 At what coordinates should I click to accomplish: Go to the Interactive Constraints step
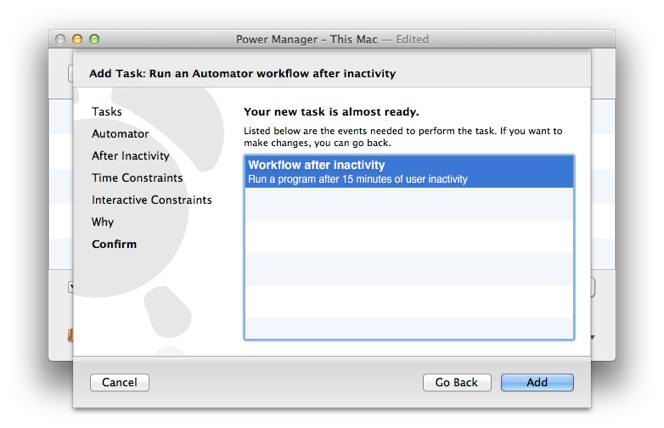pyautogui.click(x=152, y=200)
